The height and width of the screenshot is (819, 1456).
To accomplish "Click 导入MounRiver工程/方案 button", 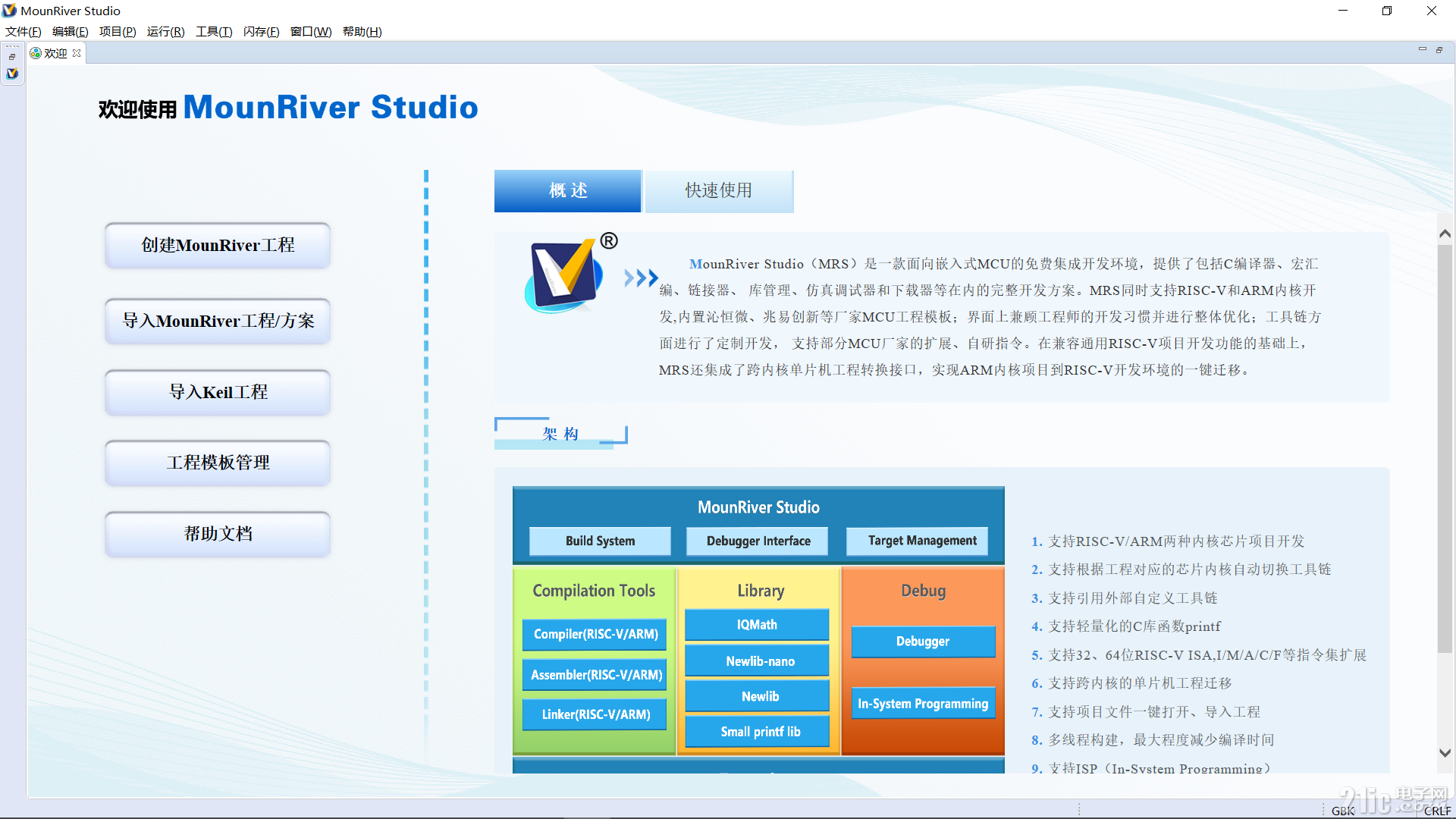I will click(x=218, y=321).
